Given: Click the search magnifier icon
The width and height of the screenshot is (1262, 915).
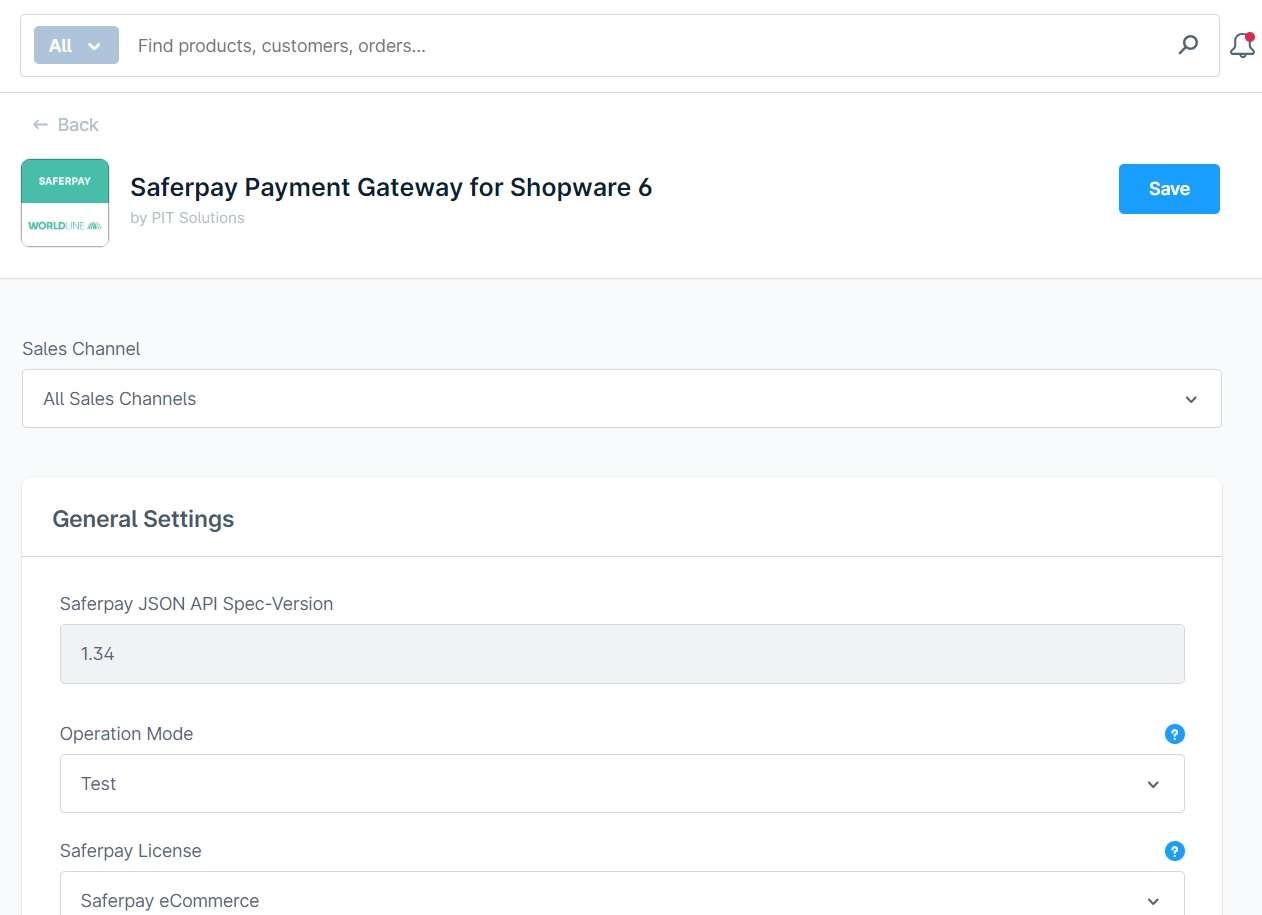Looking at the screenshot, I should coord(1188,45).
